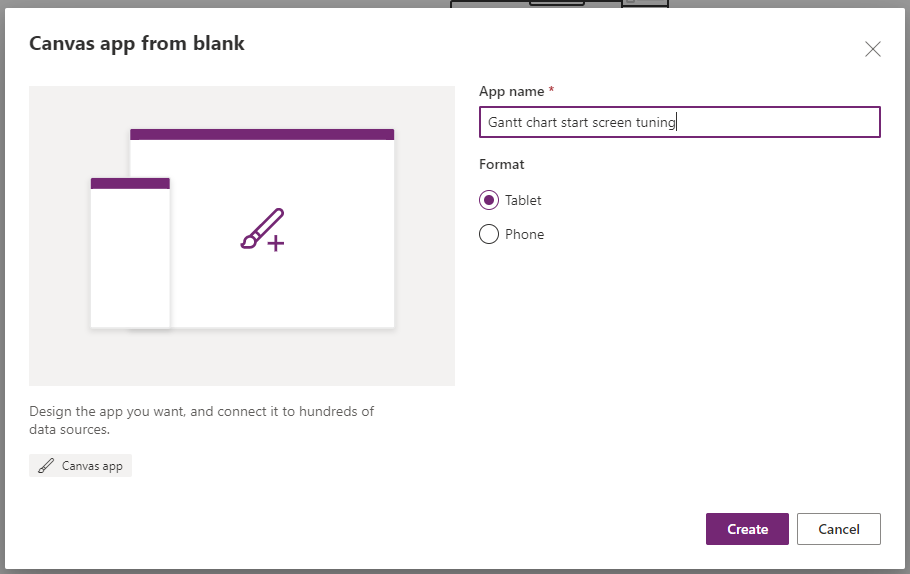Image resolution: width=910 pixels, height=574 pixels.
Task: Click the phone layout preview illustration
Action: (x=130, y=258)
